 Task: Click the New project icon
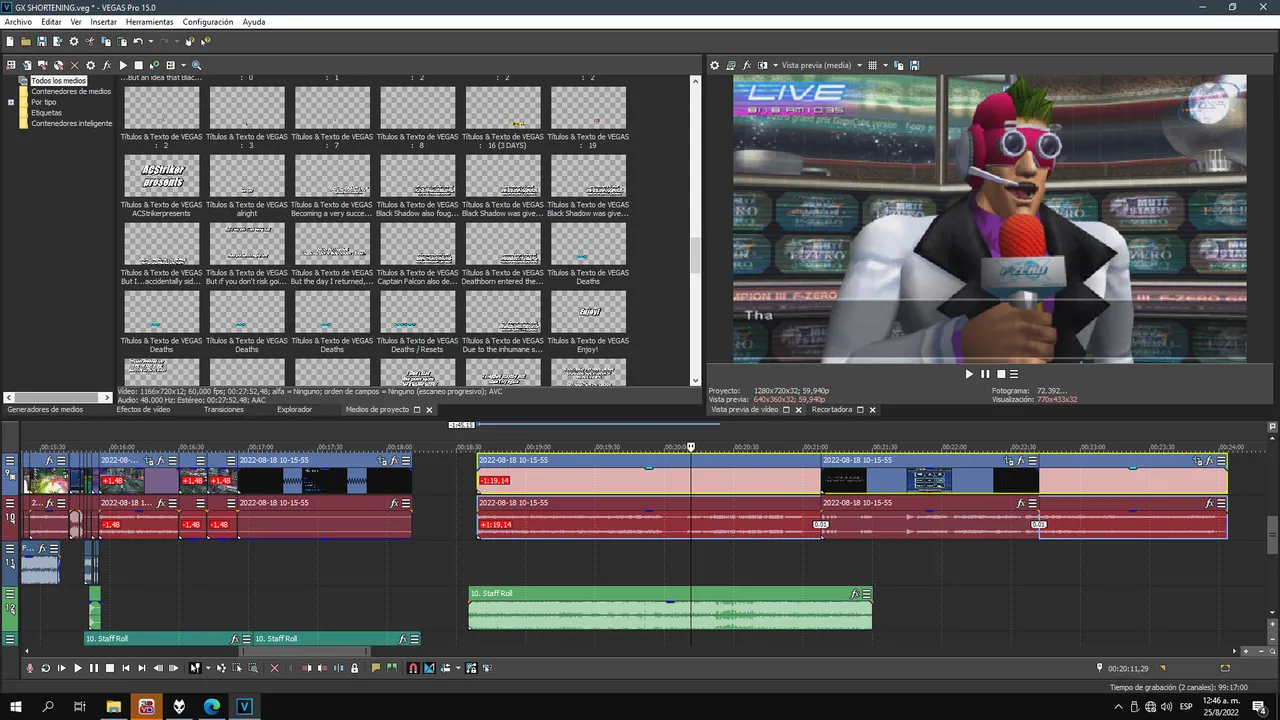pos(10,41)
